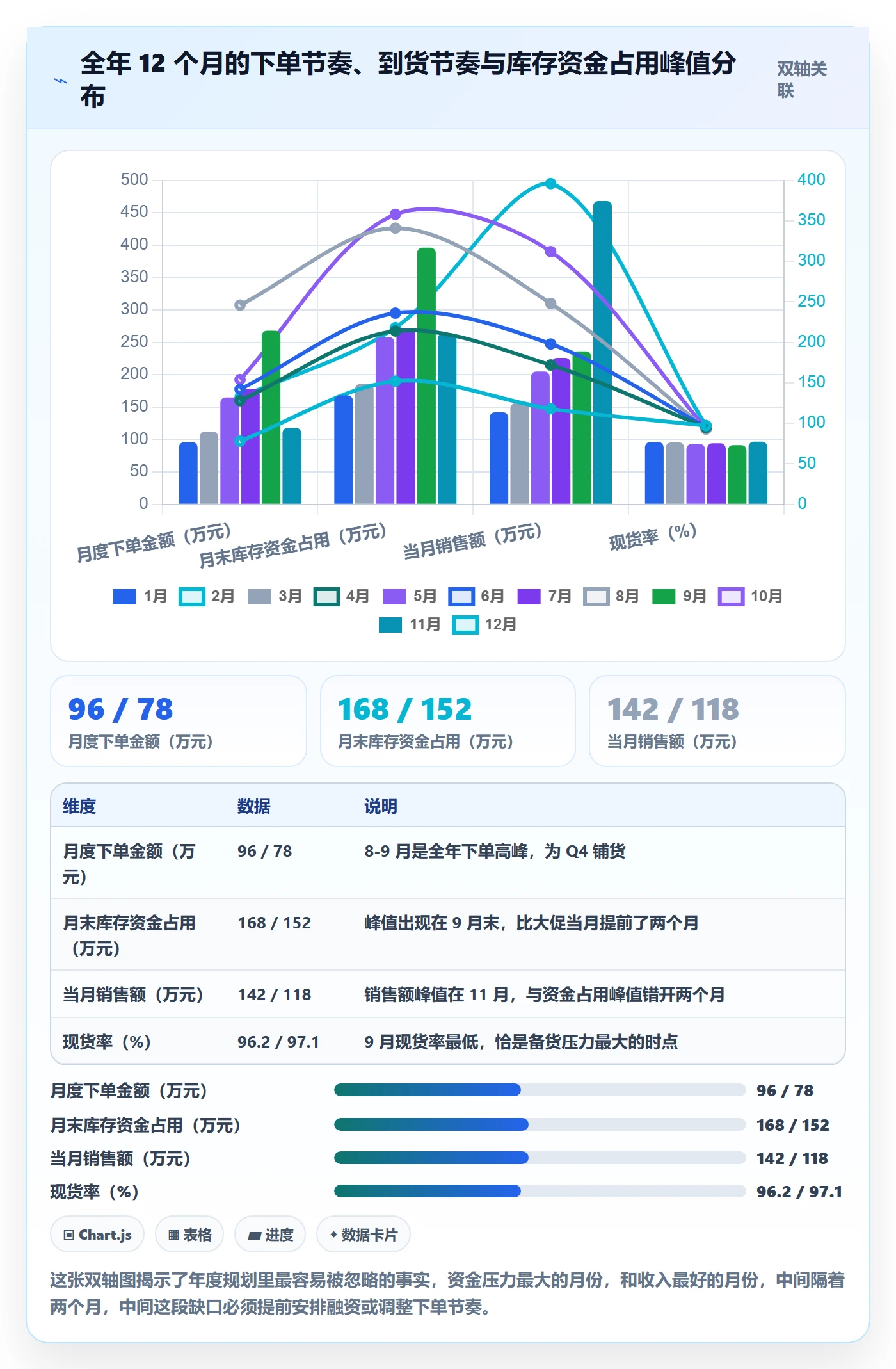The height and width of the screenshot is (1369, 896).
Task: Click table row label 当月销售额（万元）
Action: click(x=133, y=994)
